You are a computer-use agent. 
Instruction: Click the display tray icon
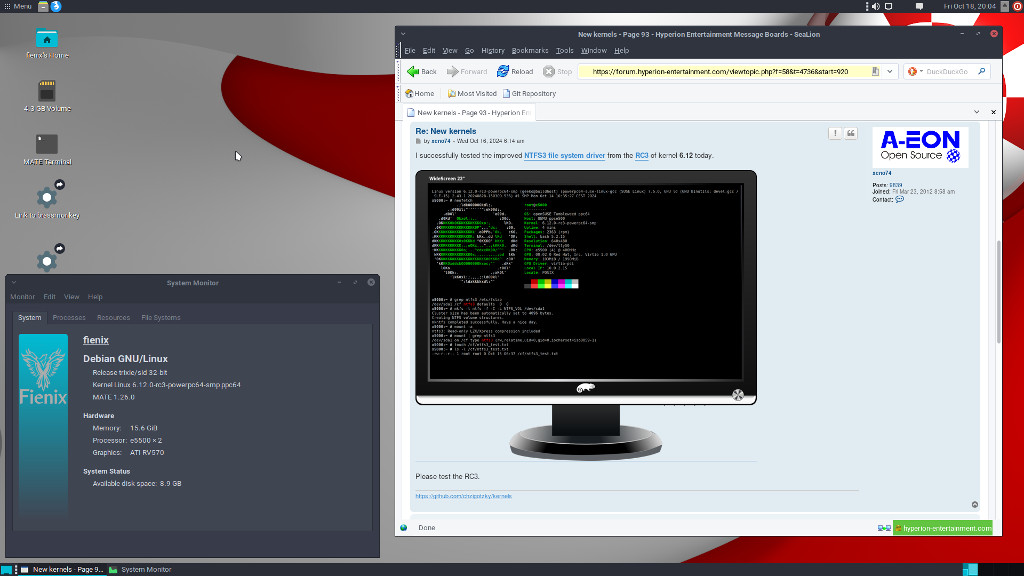point(889,6)
